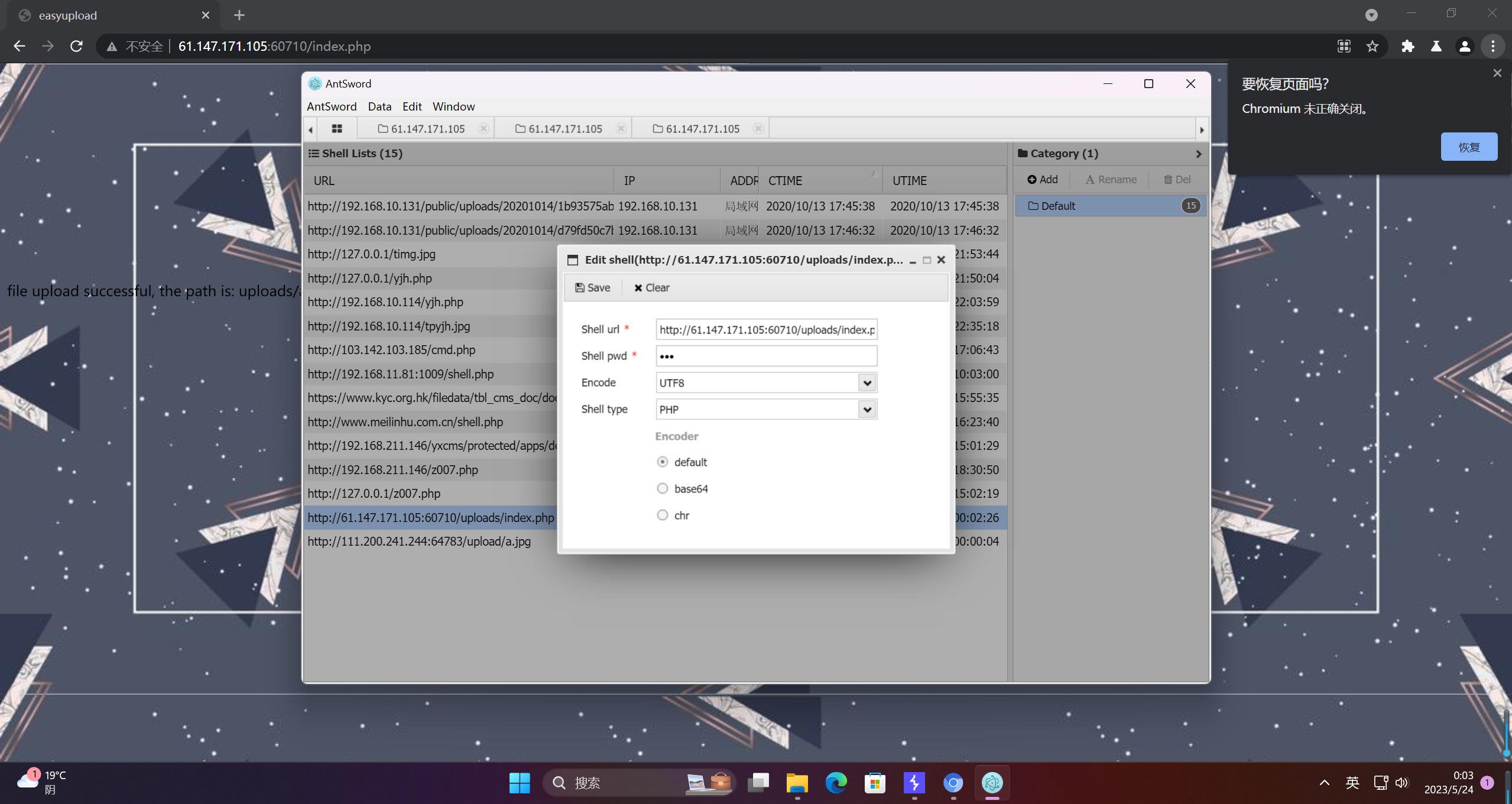This screenshot has height=804, width=1512.
Task: Select the base64 encoder radio button
Action: pyautogui.click(x=663, y=488)
